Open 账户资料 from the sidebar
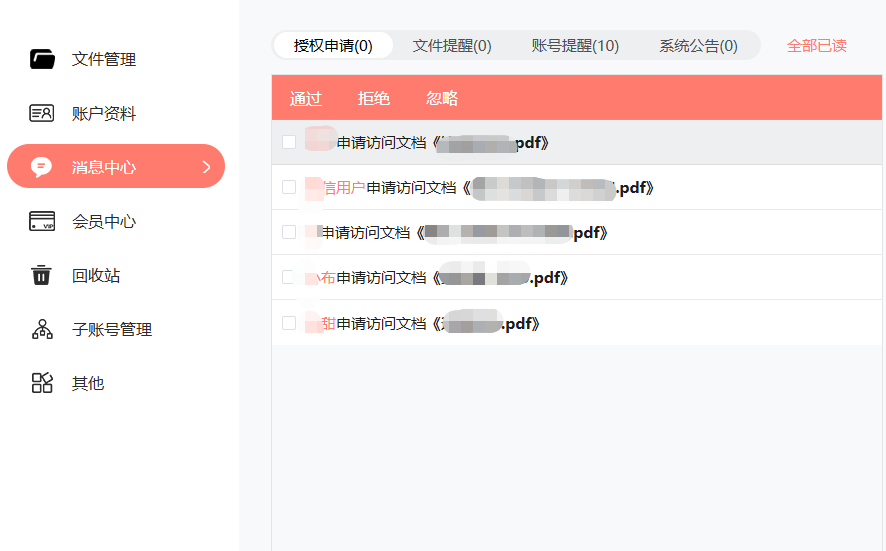 pyautogui.click(x=103, y=114)
